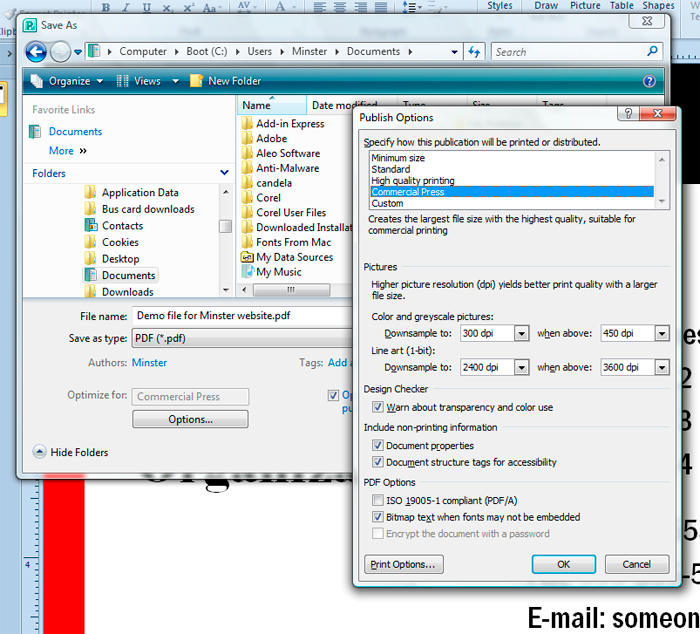Select High quality printing in the list

(x=412, y=181)
